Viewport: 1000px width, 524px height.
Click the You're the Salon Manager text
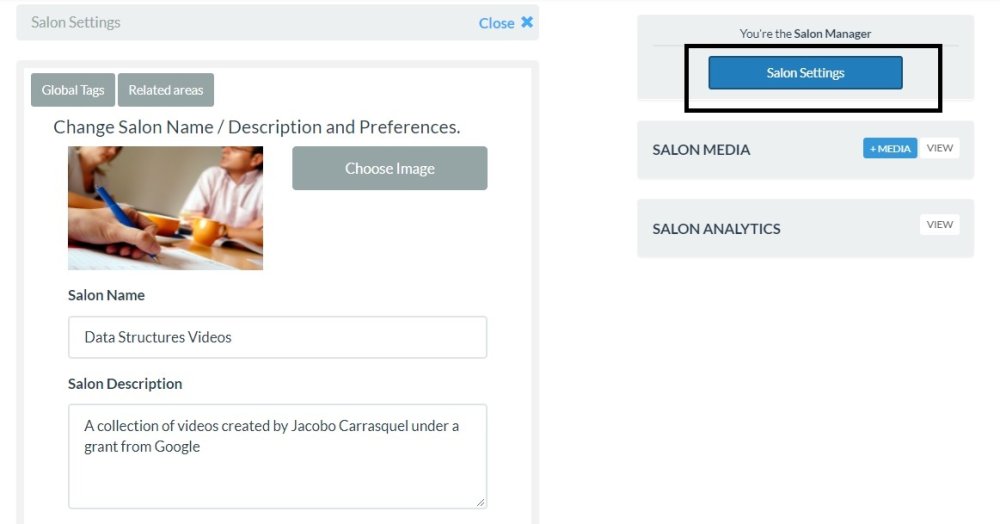point(805,34)
